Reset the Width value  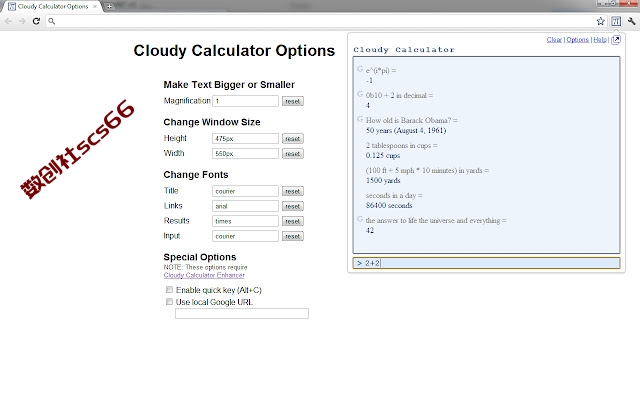293,154
